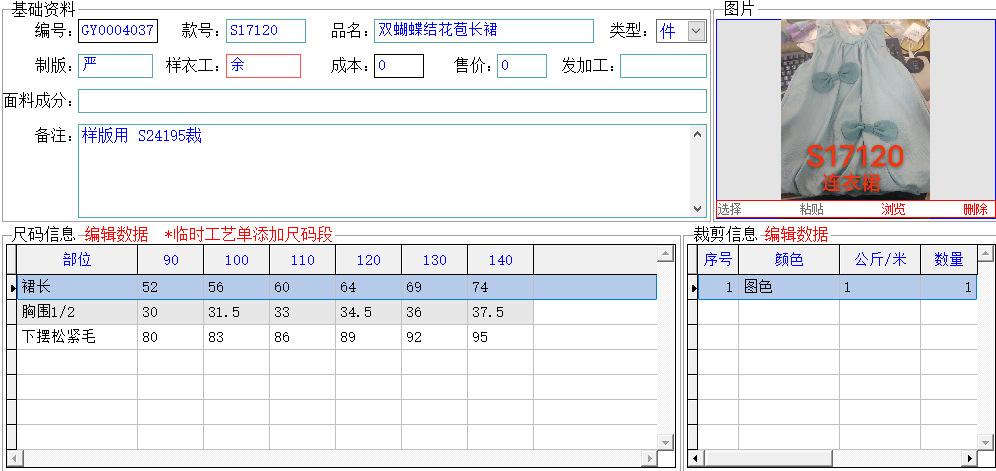Click the 100 size column header
Viewport: 996px width, 471px height.
pyautogui.click(x=237, y=260)
